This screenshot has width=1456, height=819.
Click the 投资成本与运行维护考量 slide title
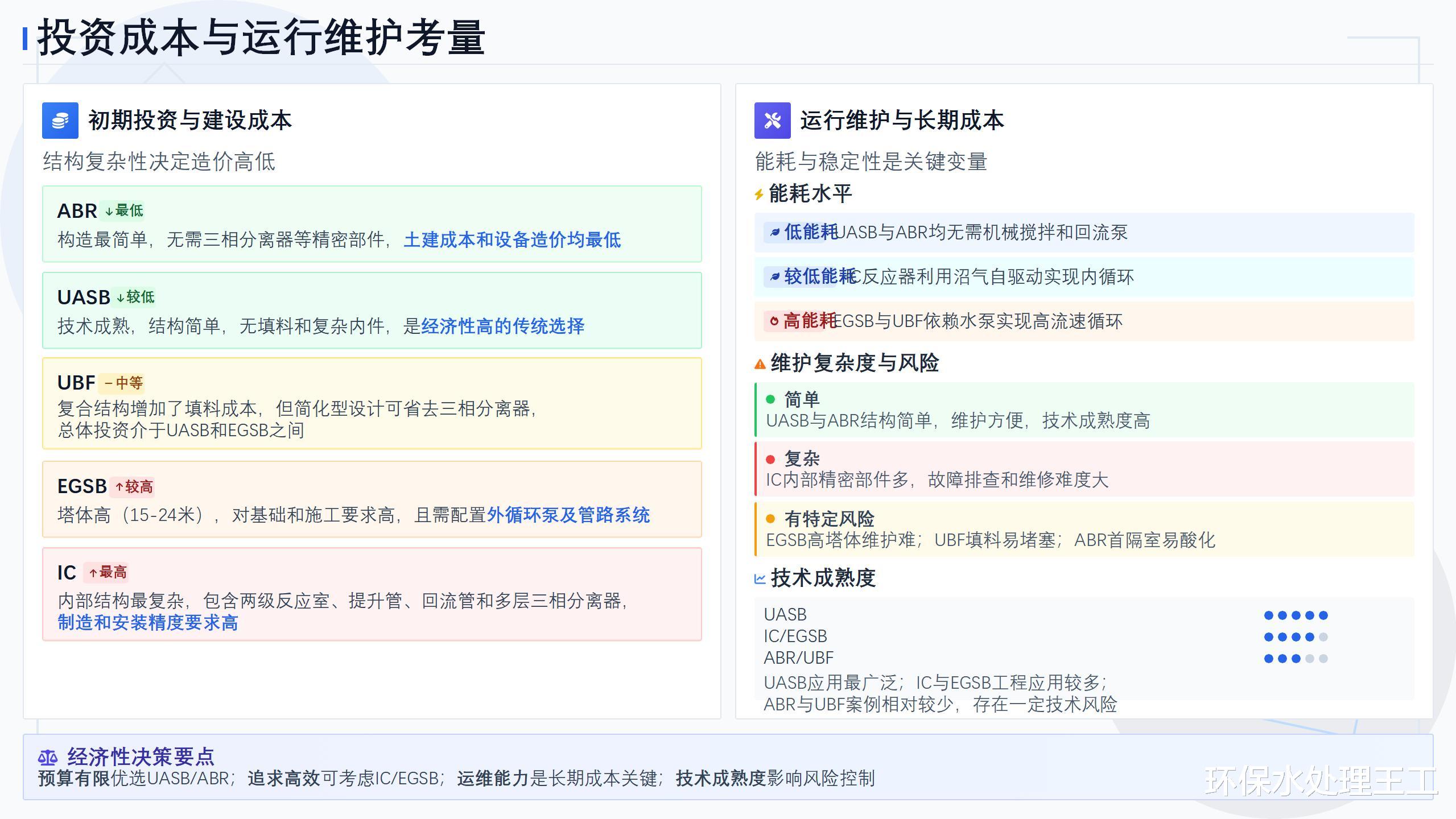[x=261, y=38]
